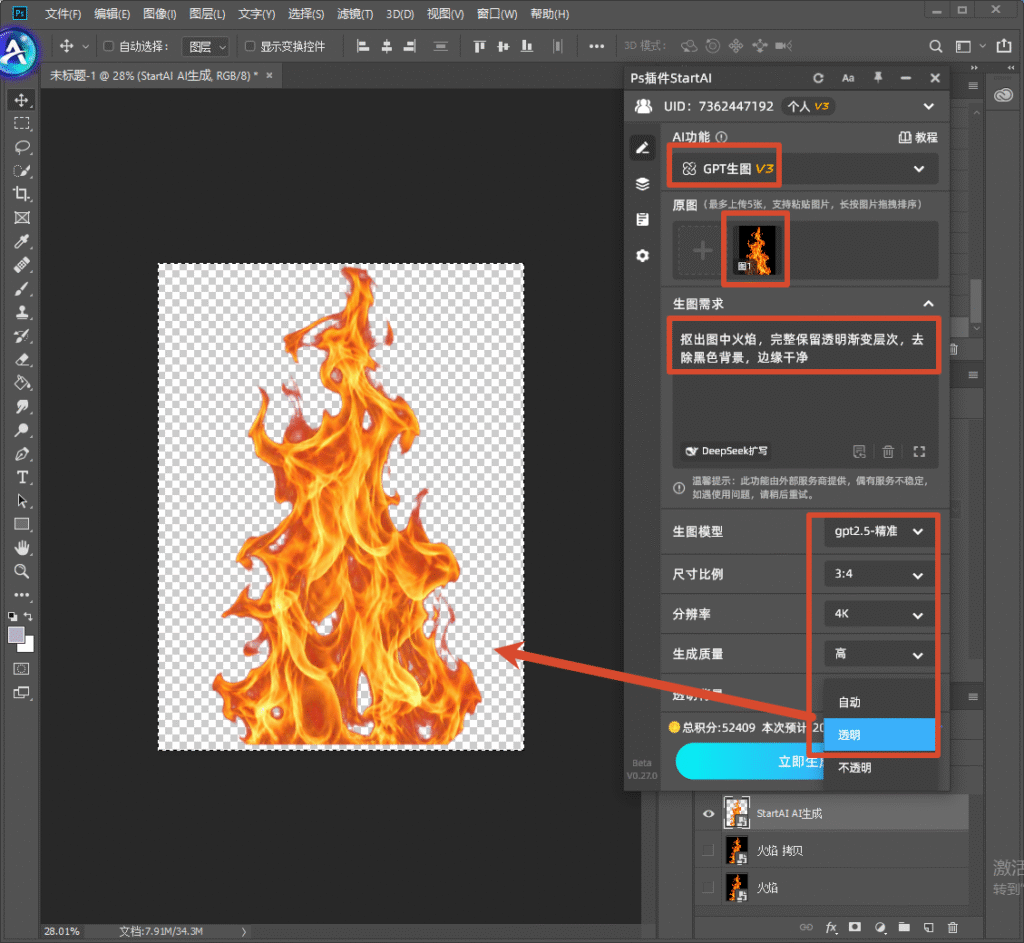Select the Eraser tool
The width and height of the screenshot is (1024, 943).
(22, 359)
